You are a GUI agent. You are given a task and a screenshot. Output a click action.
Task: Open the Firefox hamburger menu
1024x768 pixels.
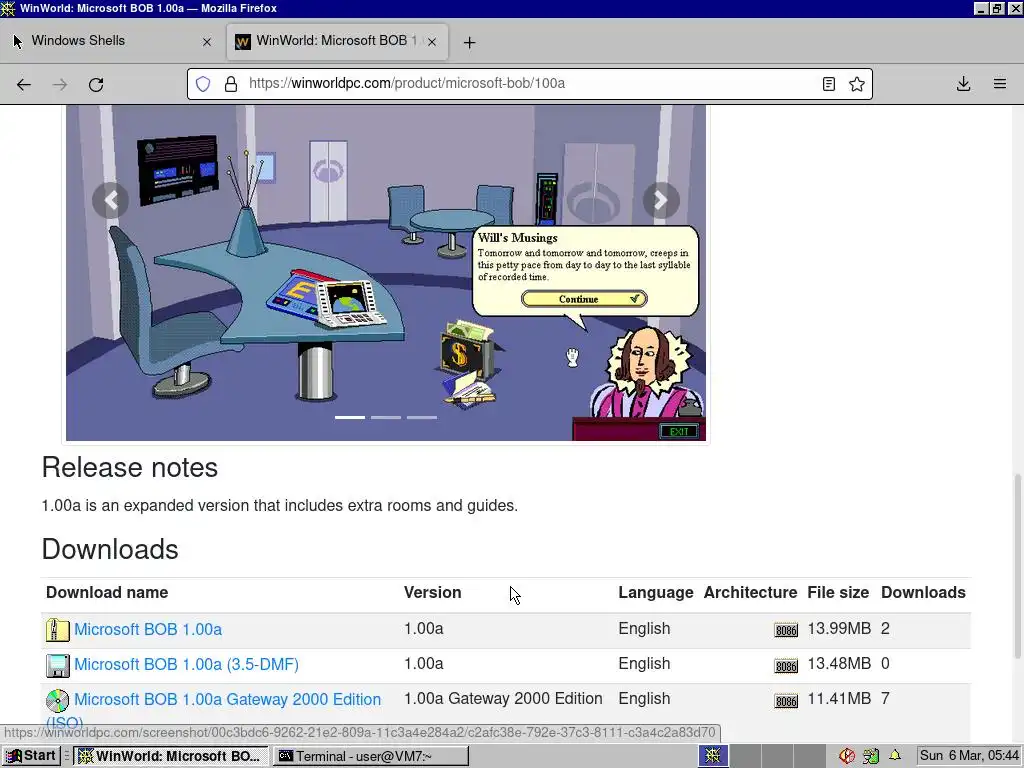point(1000,84)
